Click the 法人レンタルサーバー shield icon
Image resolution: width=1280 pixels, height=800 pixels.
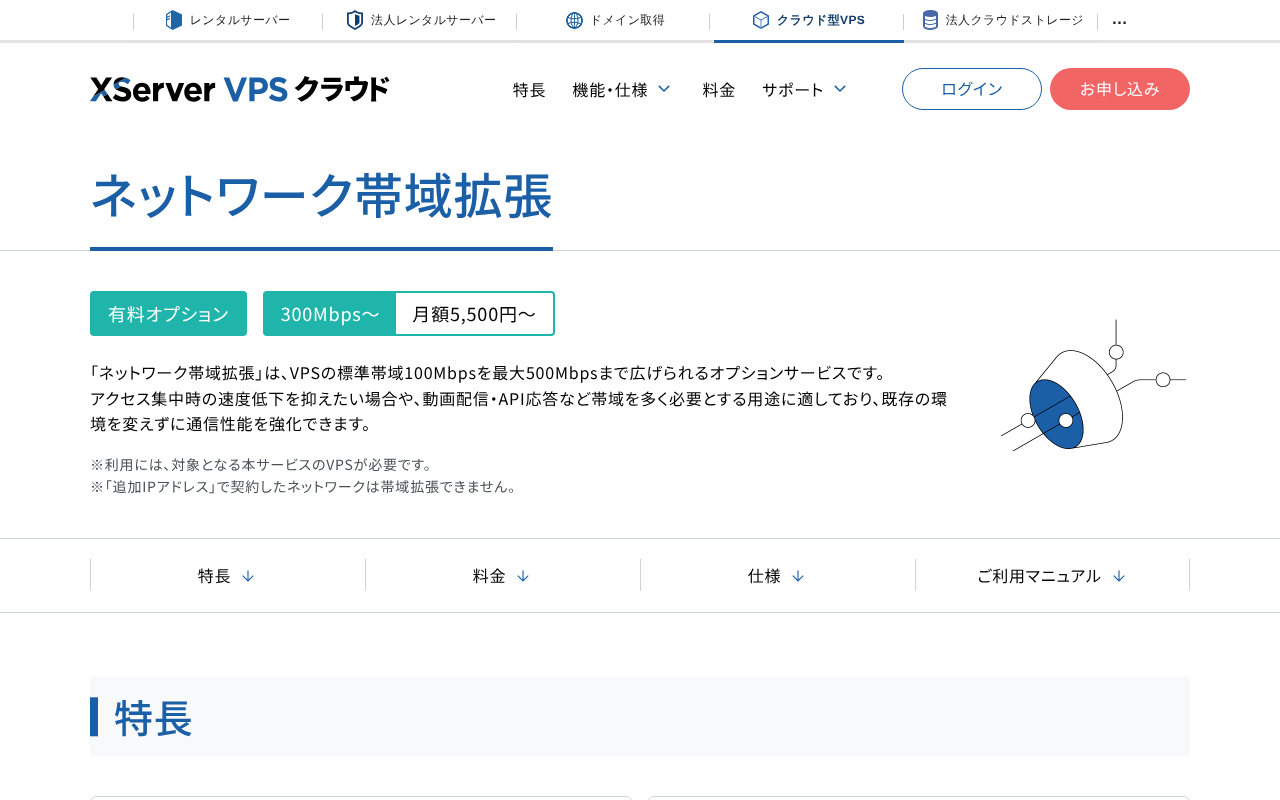coord(355,20)
